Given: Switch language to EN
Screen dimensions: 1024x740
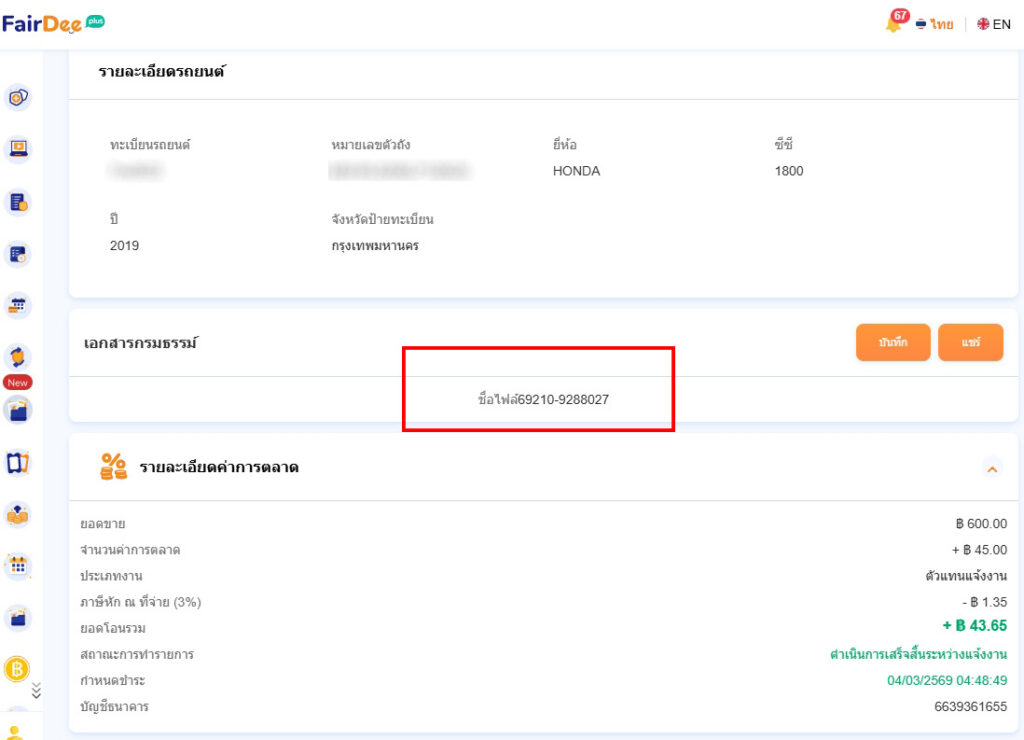Looking at the screenshot, I should [994, 24].
